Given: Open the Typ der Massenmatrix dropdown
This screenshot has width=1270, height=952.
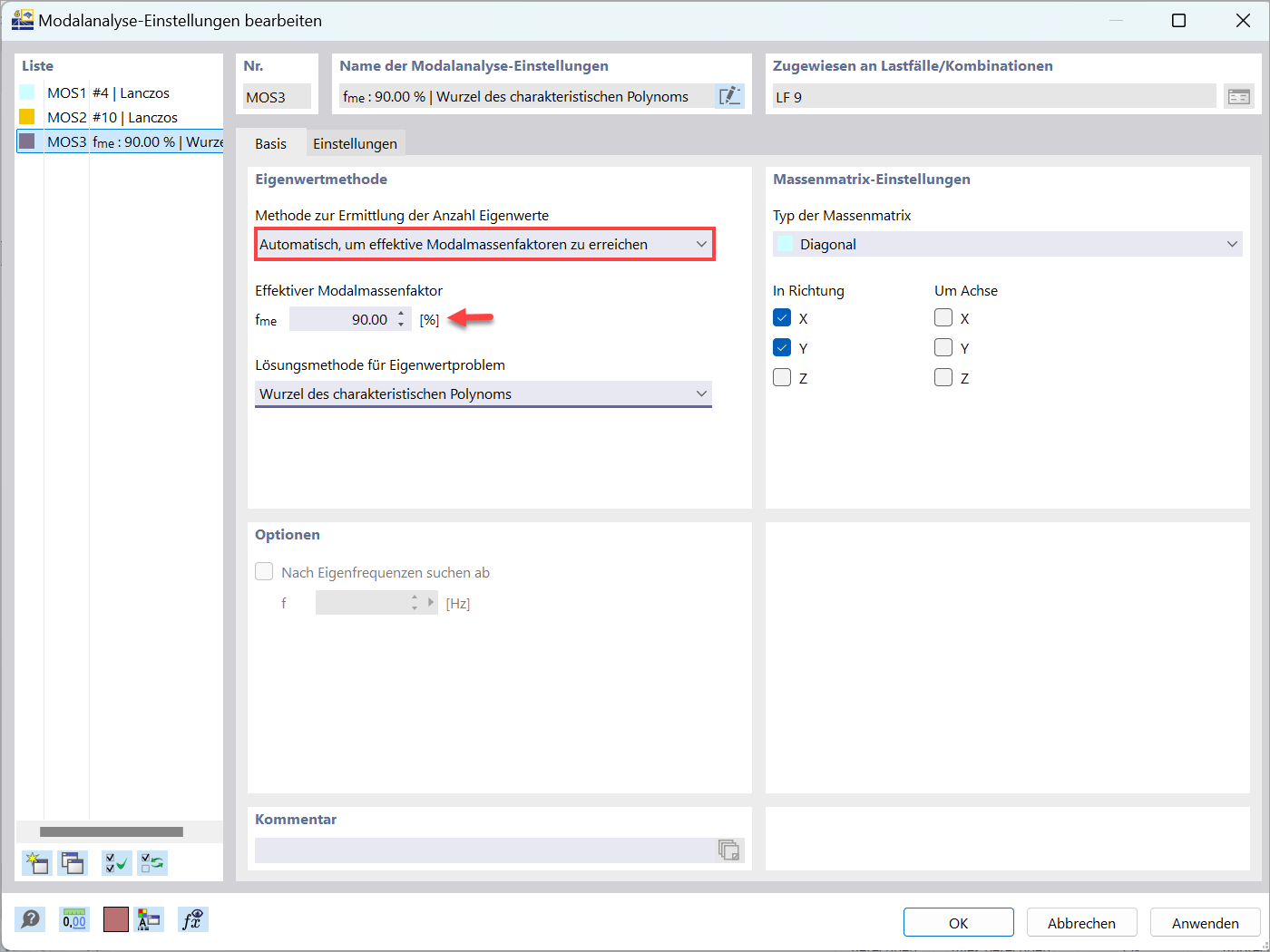Looking at the screenshot, I should pos(1007,244).
